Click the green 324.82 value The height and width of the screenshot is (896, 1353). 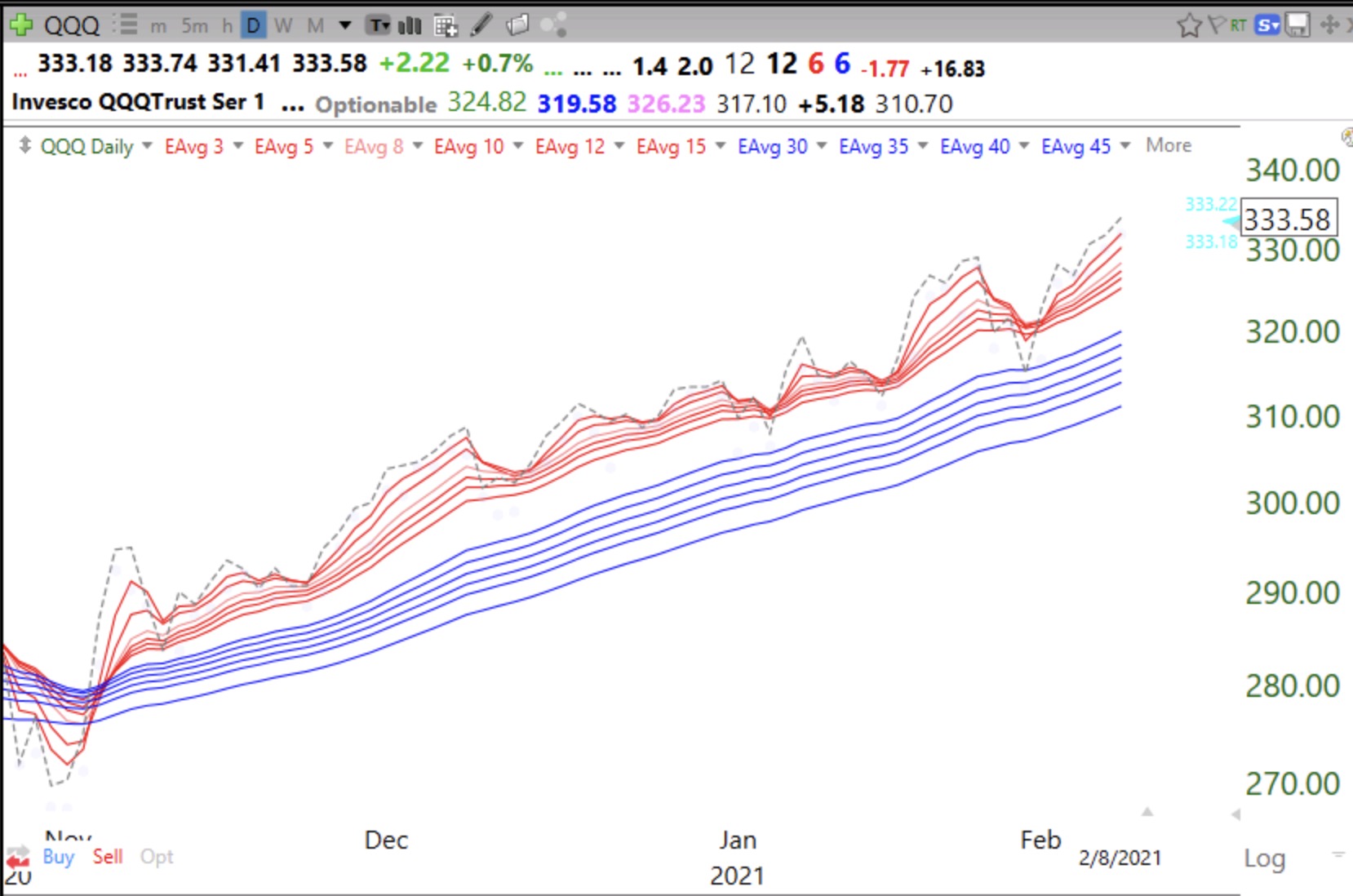click(x=487, y=103)
